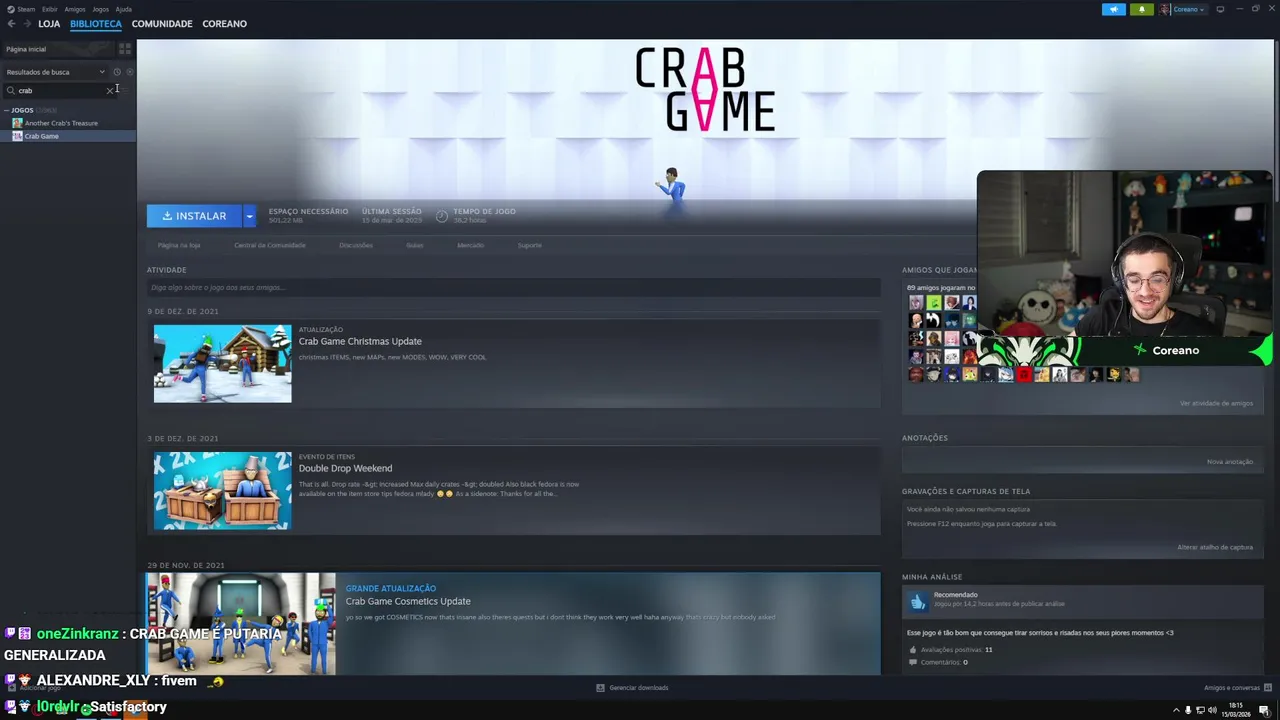Image resolution: width=1280 pixels, height=720 pixels.
Task: Click the profile avatar beside Coreano
Action: pos(1165,9)
